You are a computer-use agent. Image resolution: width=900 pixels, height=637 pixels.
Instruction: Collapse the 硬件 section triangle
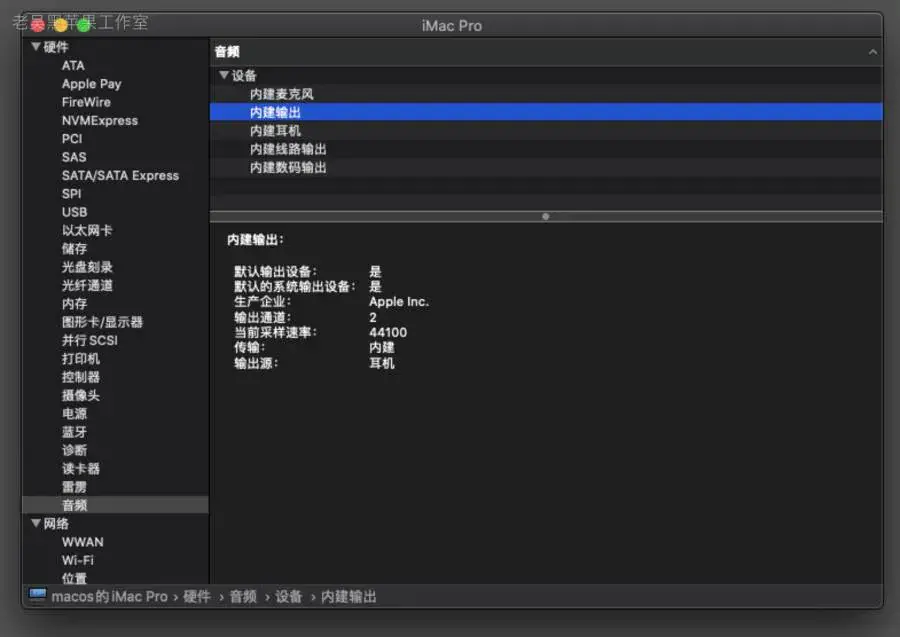click(36, 46)
